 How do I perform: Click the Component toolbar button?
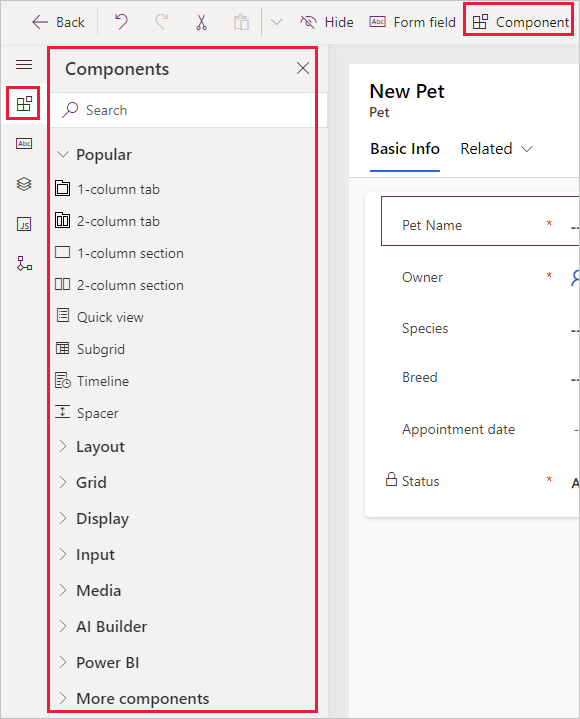[520, 22]
